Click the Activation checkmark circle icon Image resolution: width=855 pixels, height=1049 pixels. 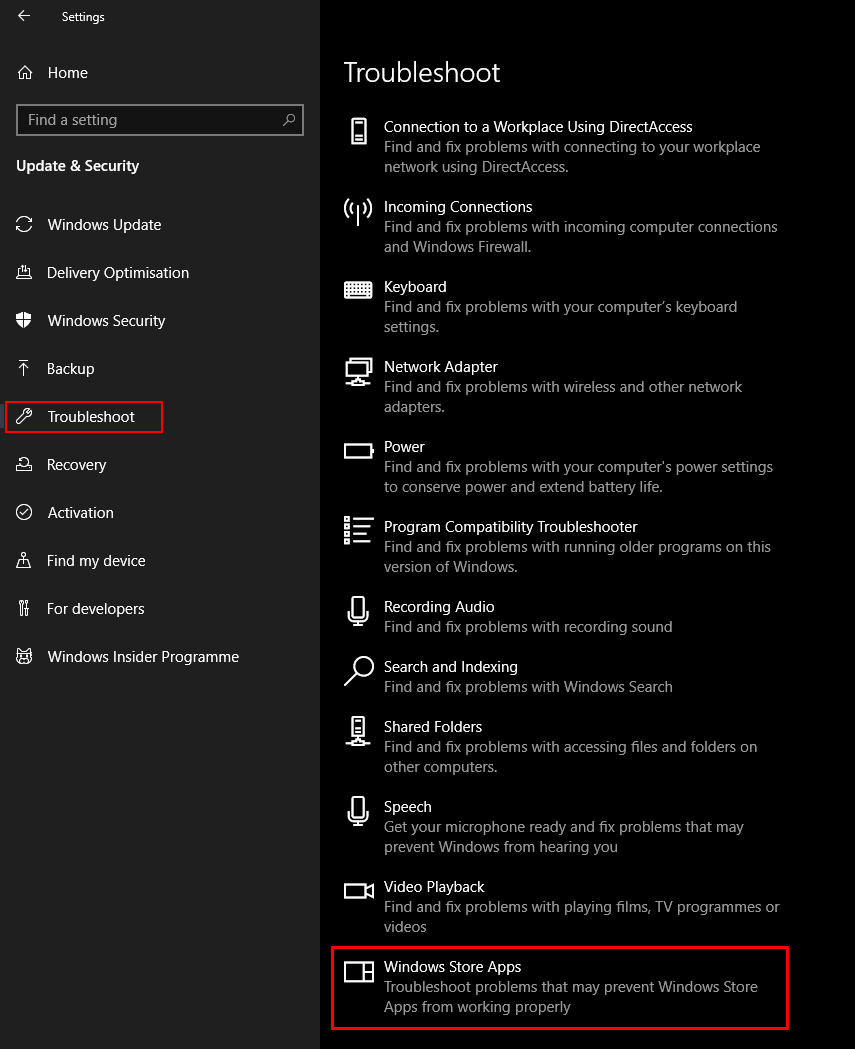[x=24, y=512]
